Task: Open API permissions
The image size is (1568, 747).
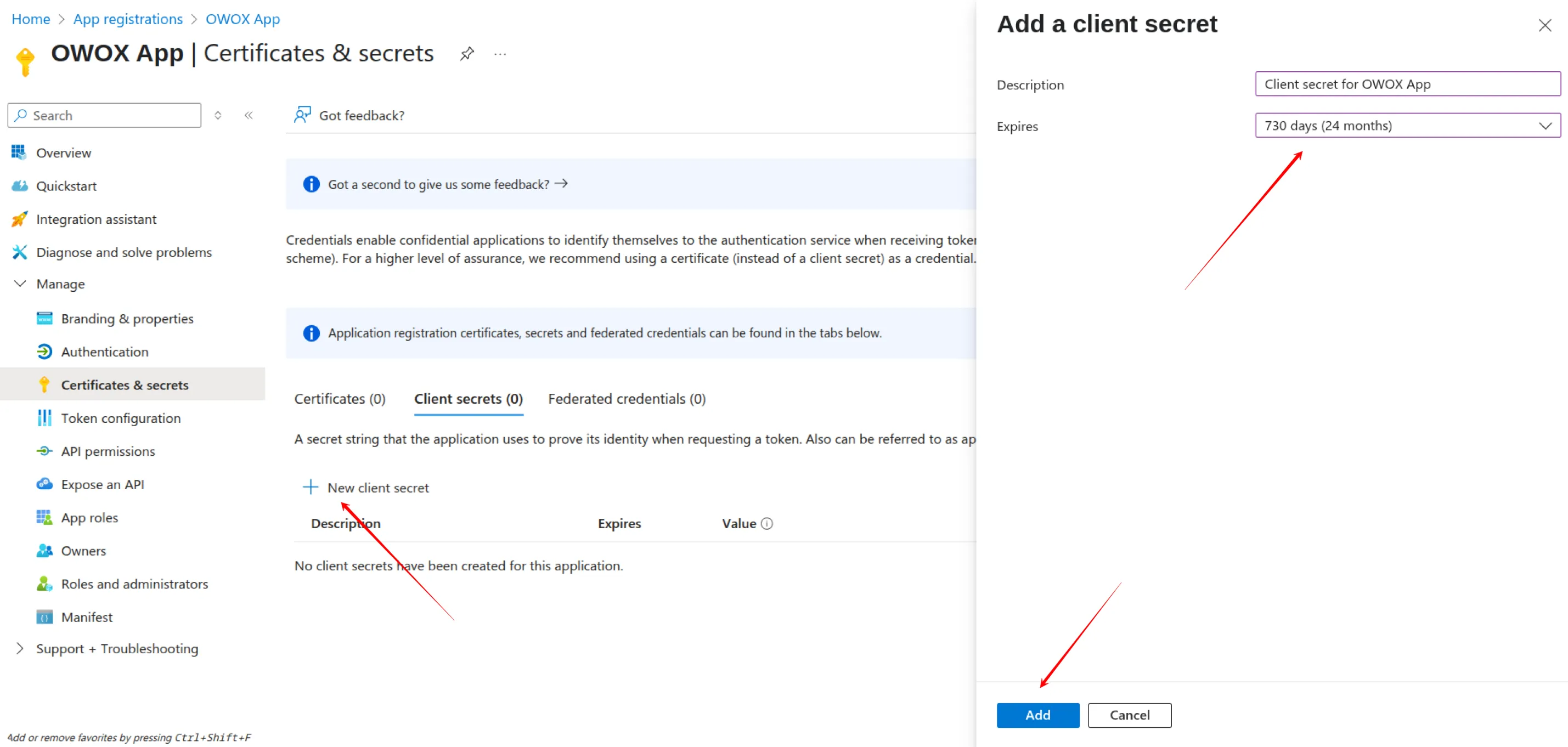Action: (108, 451)
